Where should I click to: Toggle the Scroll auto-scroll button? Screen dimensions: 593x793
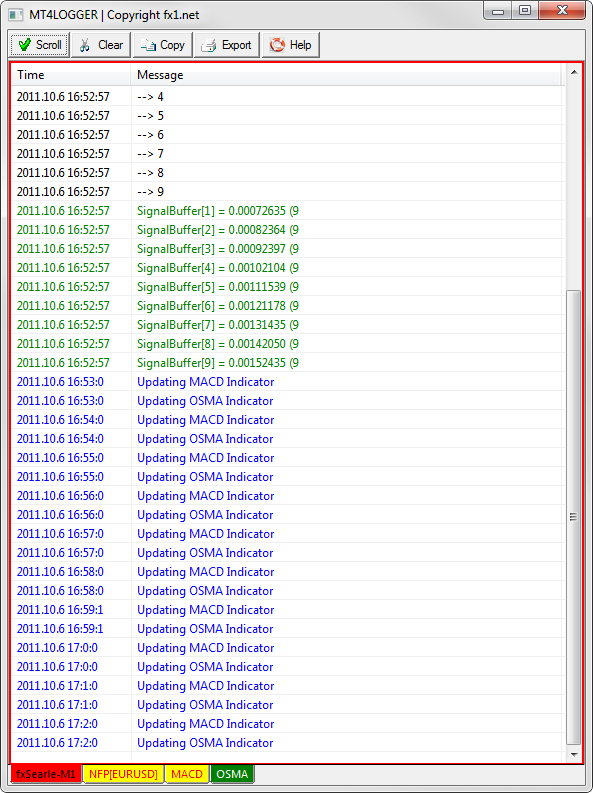[x=39, y=45]
